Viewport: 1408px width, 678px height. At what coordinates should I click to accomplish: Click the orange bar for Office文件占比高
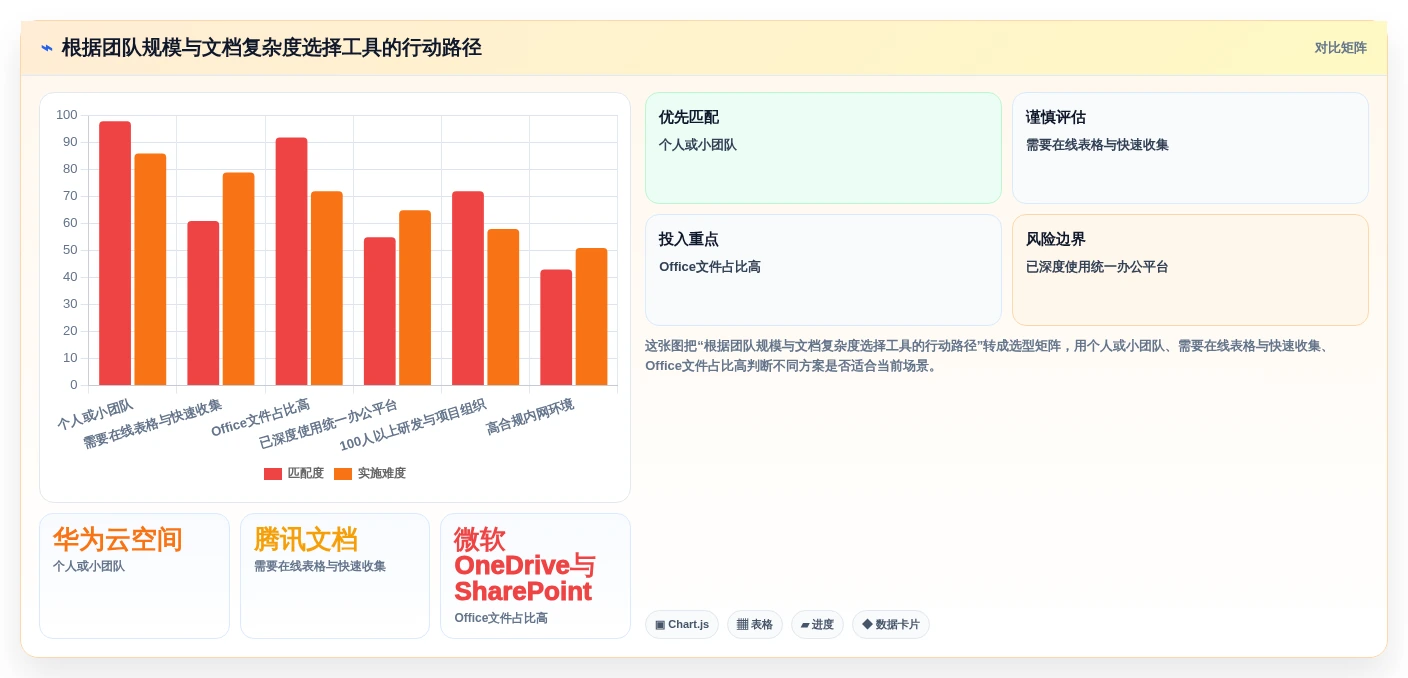(x=327, y=288)
